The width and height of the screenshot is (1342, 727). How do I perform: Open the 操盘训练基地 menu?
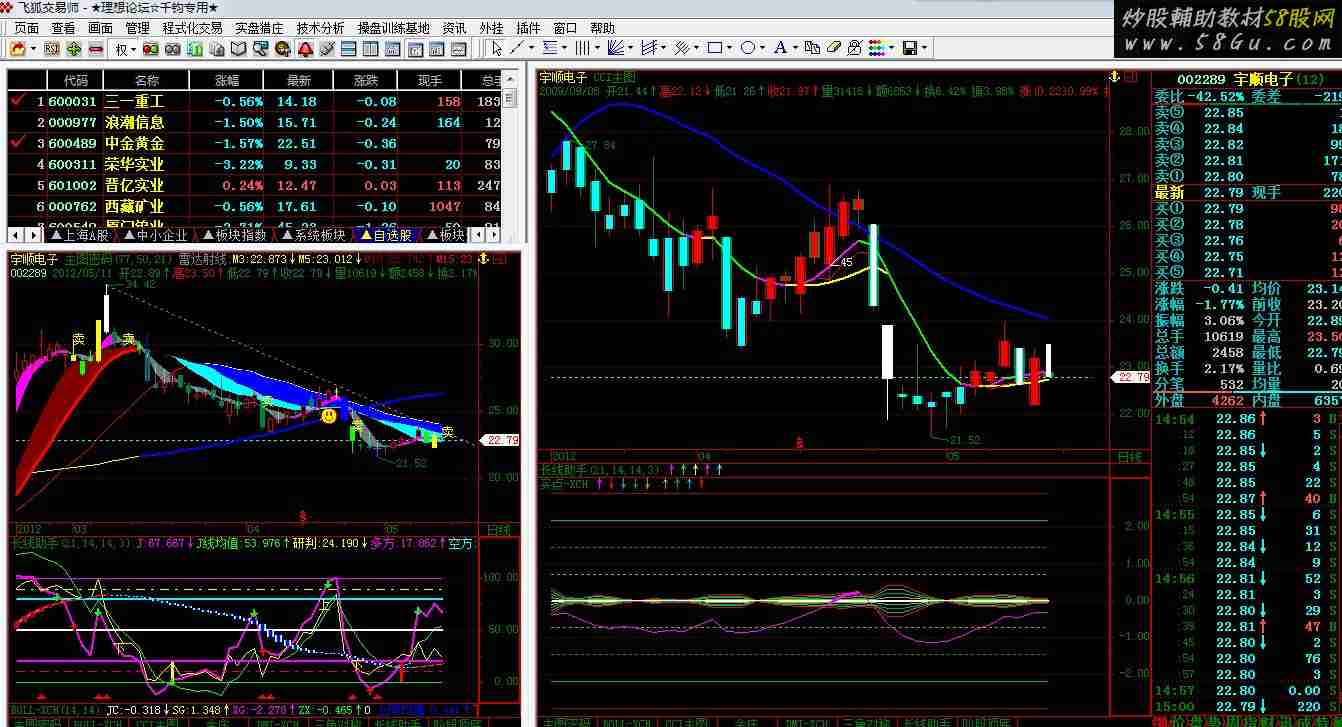pyautogui.click(x=393, y=28)
